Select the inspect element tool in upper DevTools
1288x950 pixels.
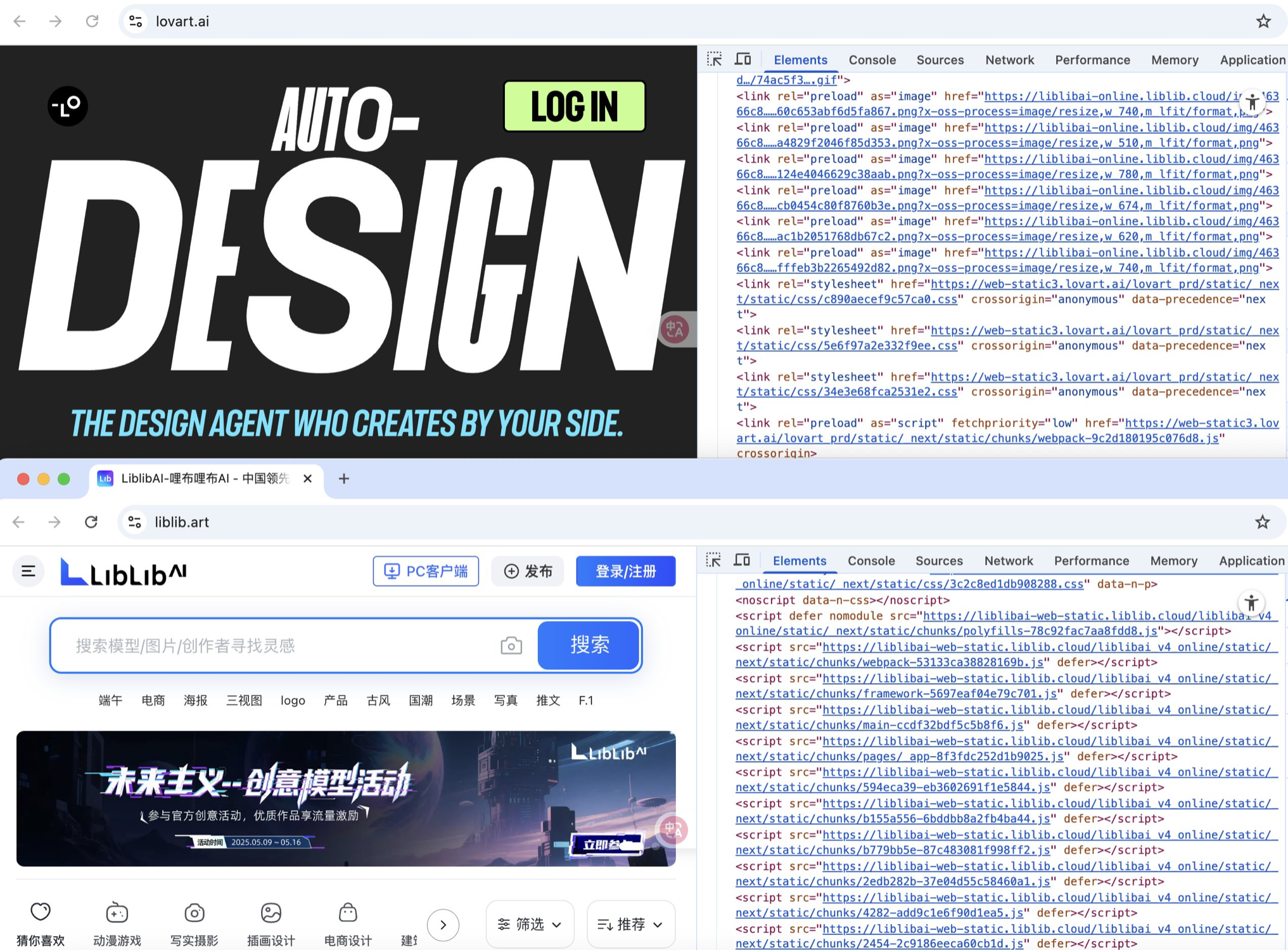715,60
